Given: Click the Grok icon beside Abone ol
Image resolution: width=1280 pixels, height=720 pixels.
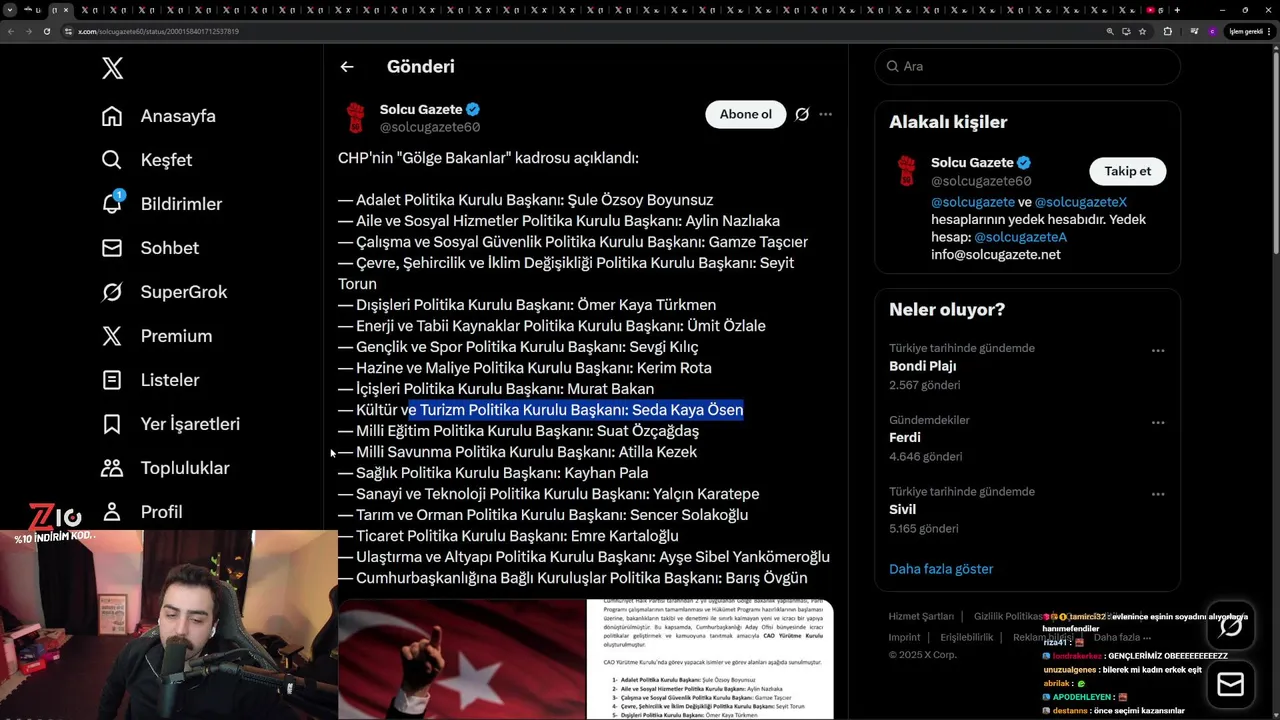Looking at the screenshot, I should pos(802,114).
